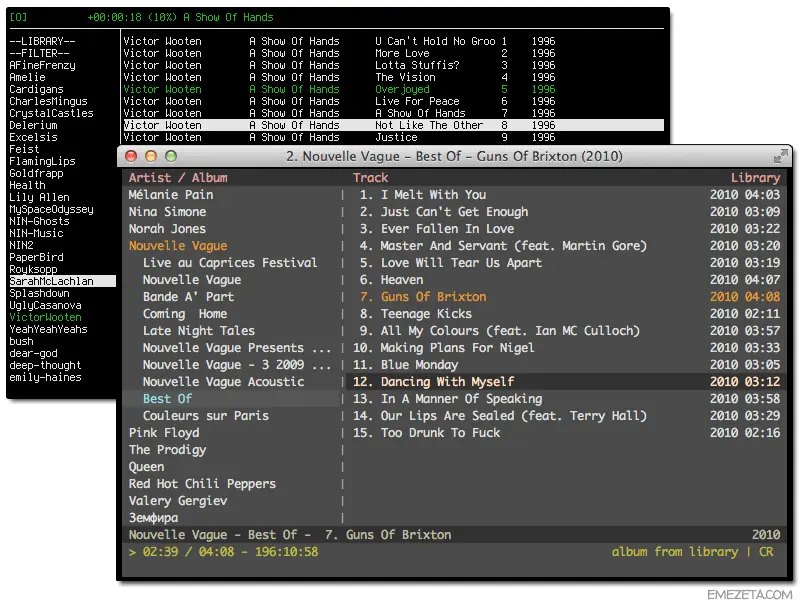Select track 15 Too Drunk To Fuck
800x606 pixels.
[566, 433]
